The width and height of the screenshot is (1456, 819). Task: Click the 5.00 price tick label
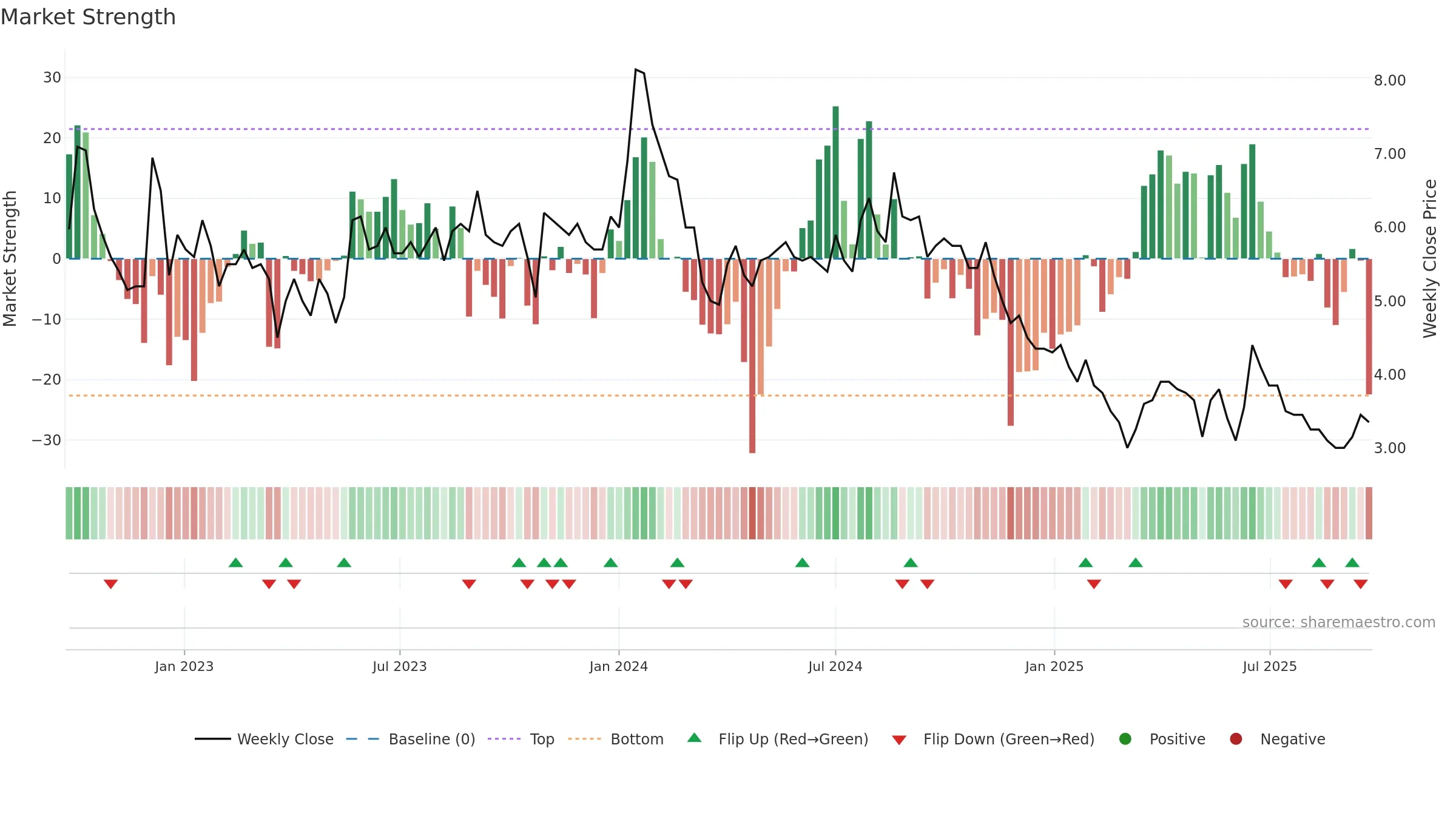point(1390,301)
